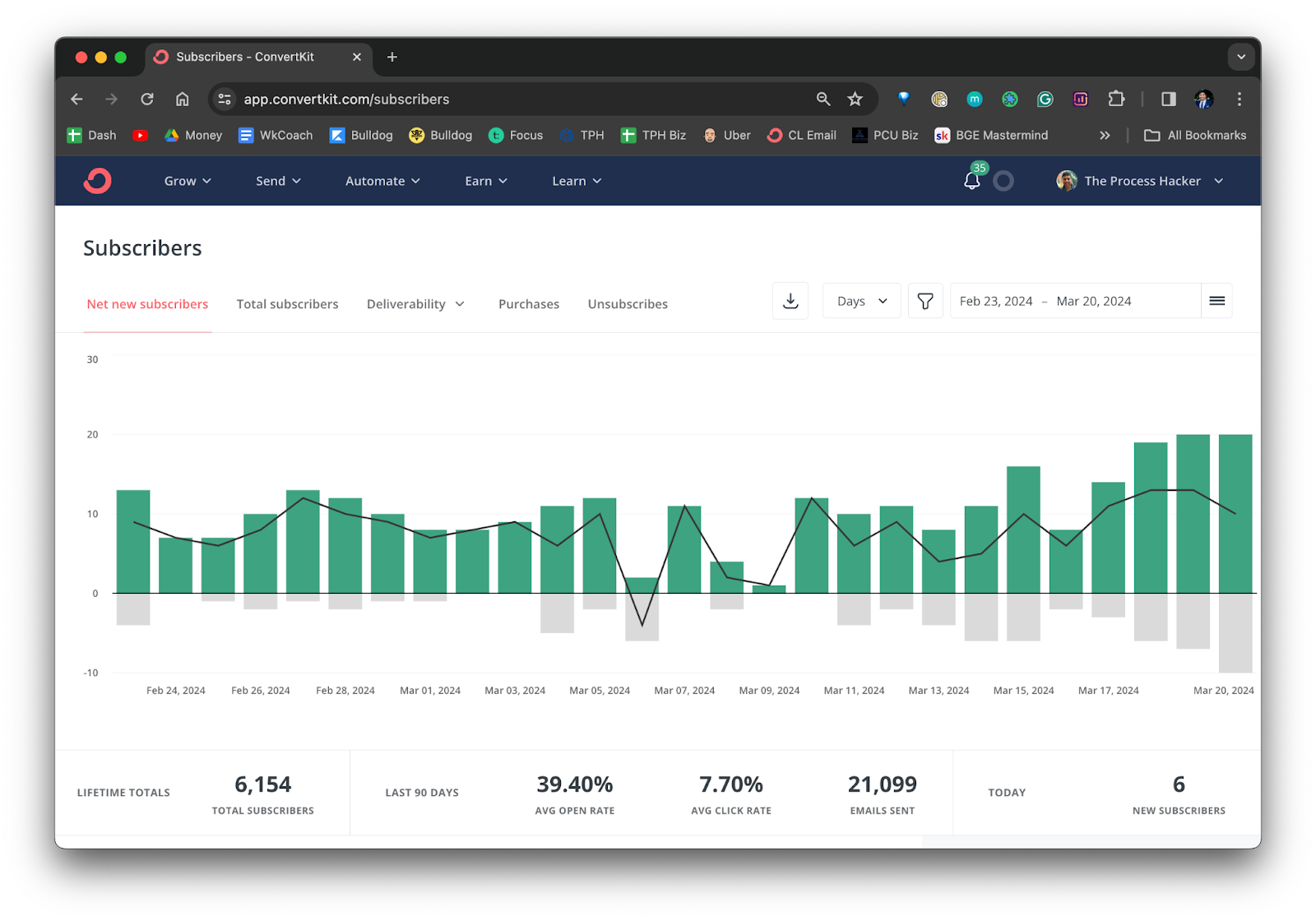This screenshot has height=921, width=1316.
Task: Click the PCU Biz bookmark
Action: pyautogui.click(x=885, y=136)
